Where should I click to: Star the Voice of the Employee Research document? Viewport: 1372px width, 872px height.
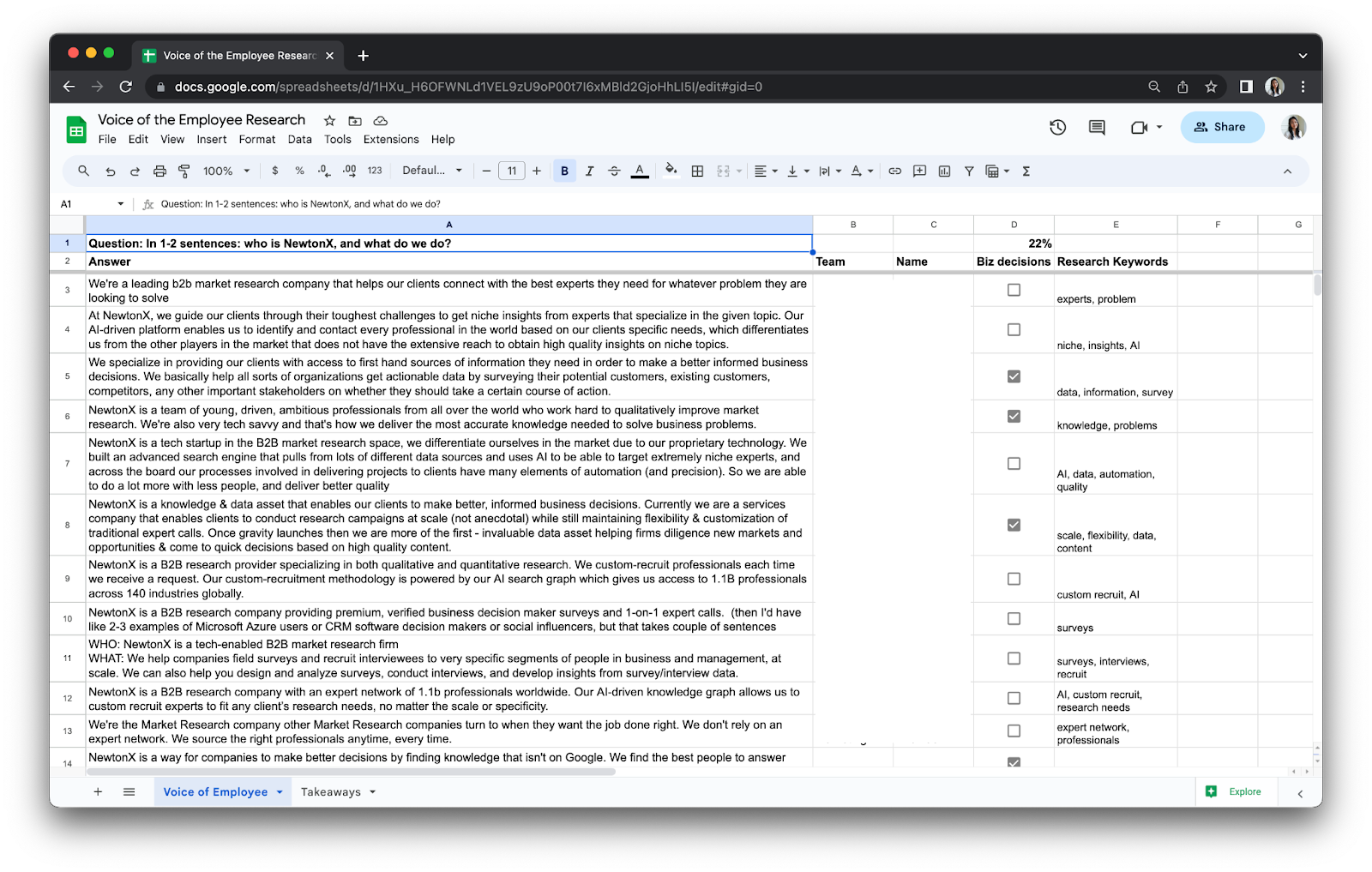click(x=329, y=121)
